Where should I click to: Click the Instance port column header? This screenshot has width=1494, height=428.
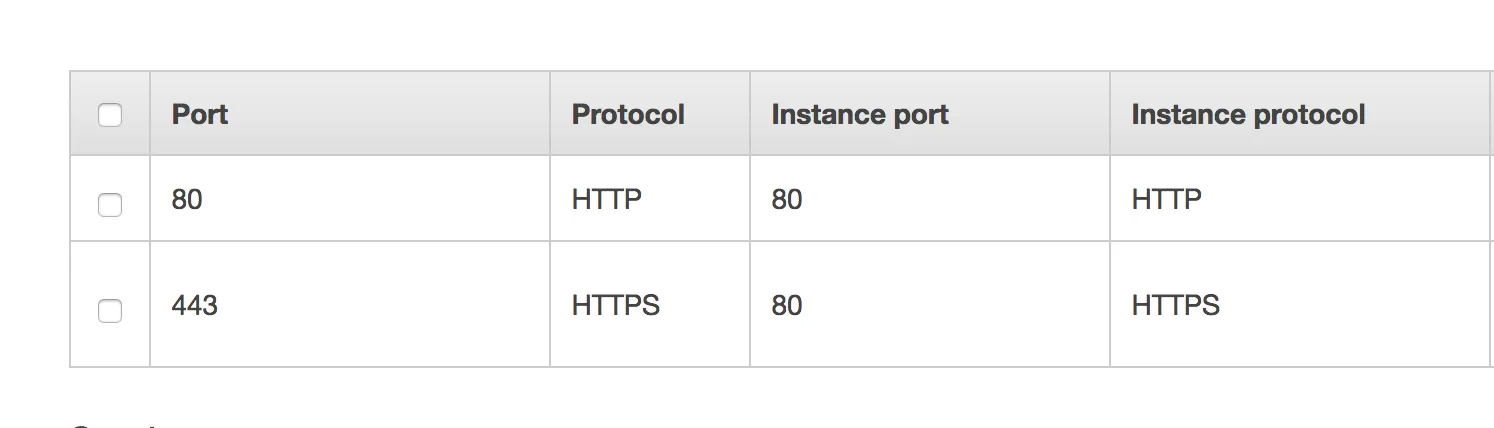[860, 115]
